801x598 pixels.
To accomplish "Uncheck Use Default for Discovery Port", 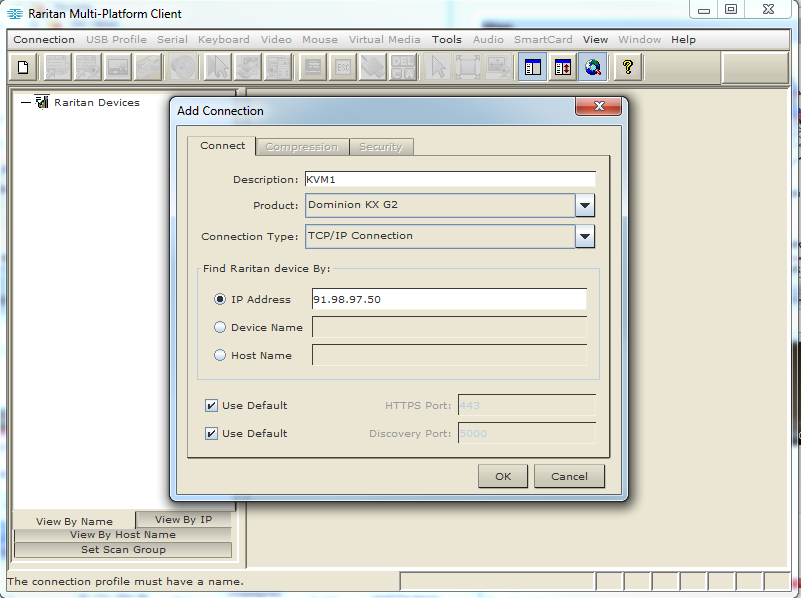I will tap(211, 434).
